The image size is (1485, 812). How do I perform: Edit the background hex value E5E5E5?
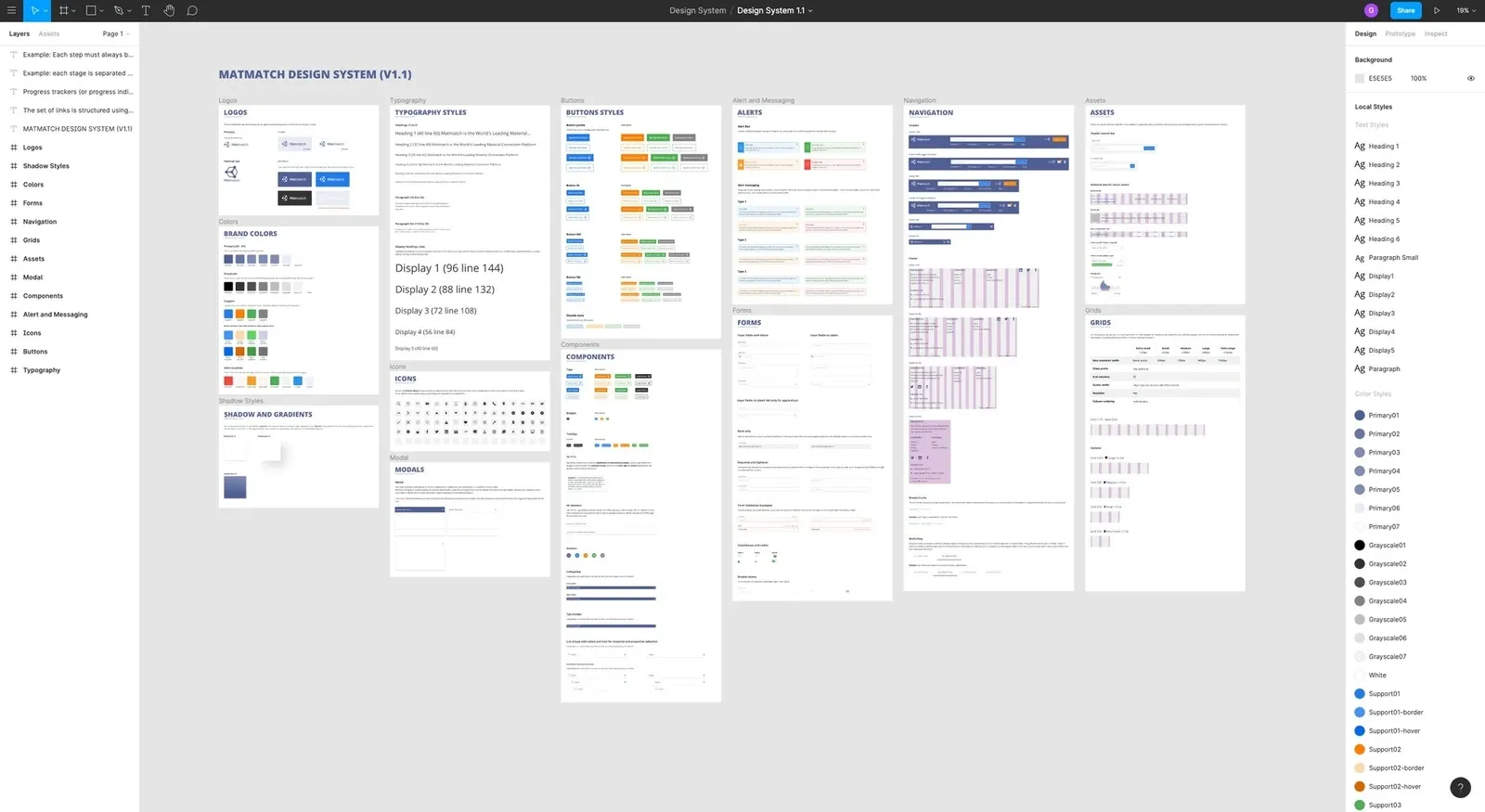(x=1380, y=79)
